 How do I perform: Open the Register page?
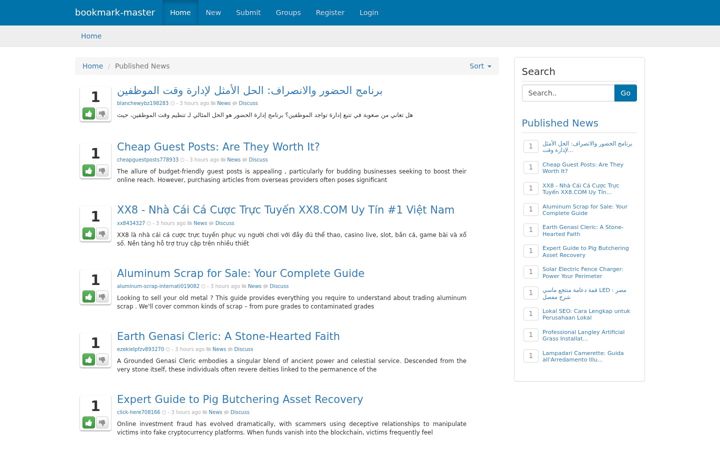click(330, 12)
